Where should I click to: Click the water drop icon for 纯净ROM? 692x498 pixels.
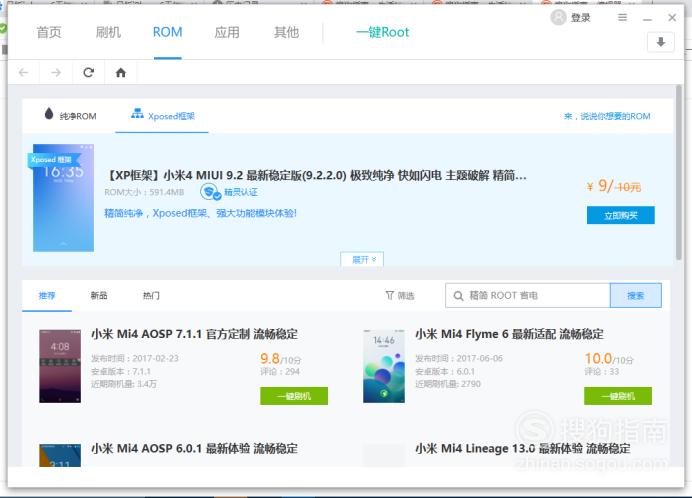[49, 113]
